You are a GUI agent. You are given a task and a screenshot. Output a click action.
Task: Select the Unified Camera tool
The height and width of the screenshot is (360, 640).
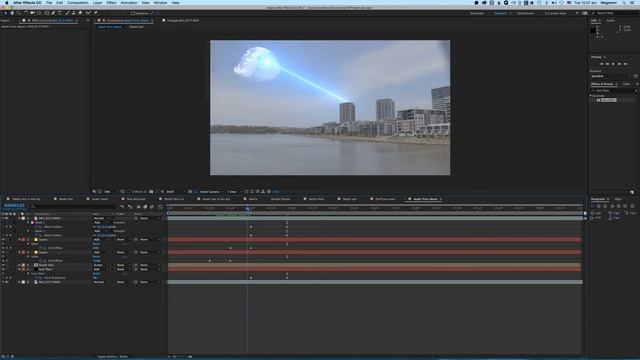32,13
